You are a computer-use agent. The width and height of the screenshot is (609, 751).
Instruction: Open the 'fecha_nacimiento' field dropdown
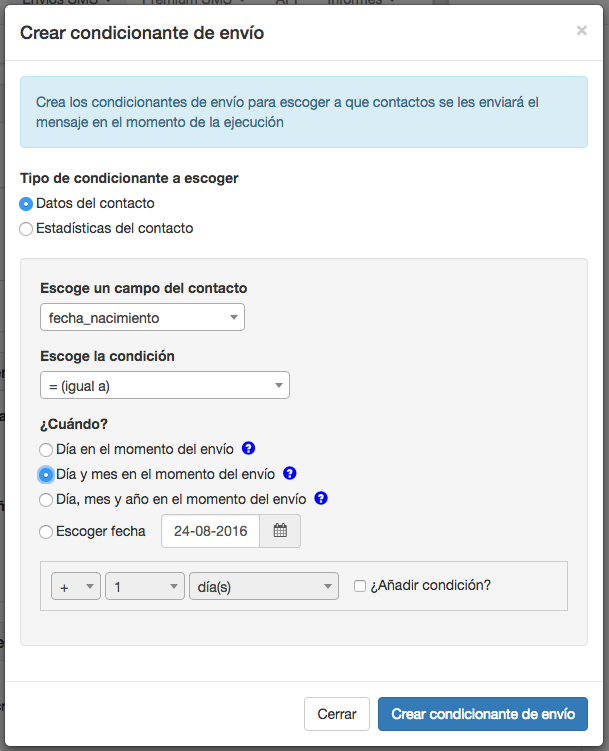pos(143,318)
